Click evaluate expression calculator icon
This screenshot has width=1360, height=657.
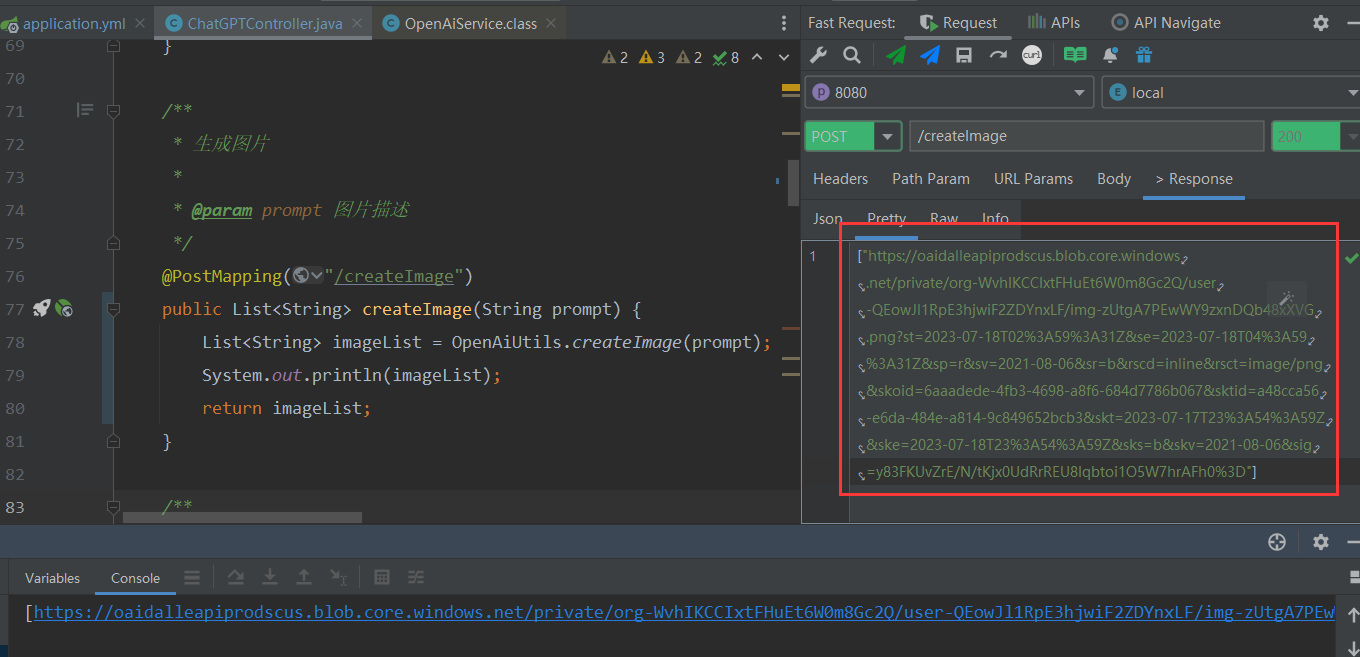[x=381, y=577]
